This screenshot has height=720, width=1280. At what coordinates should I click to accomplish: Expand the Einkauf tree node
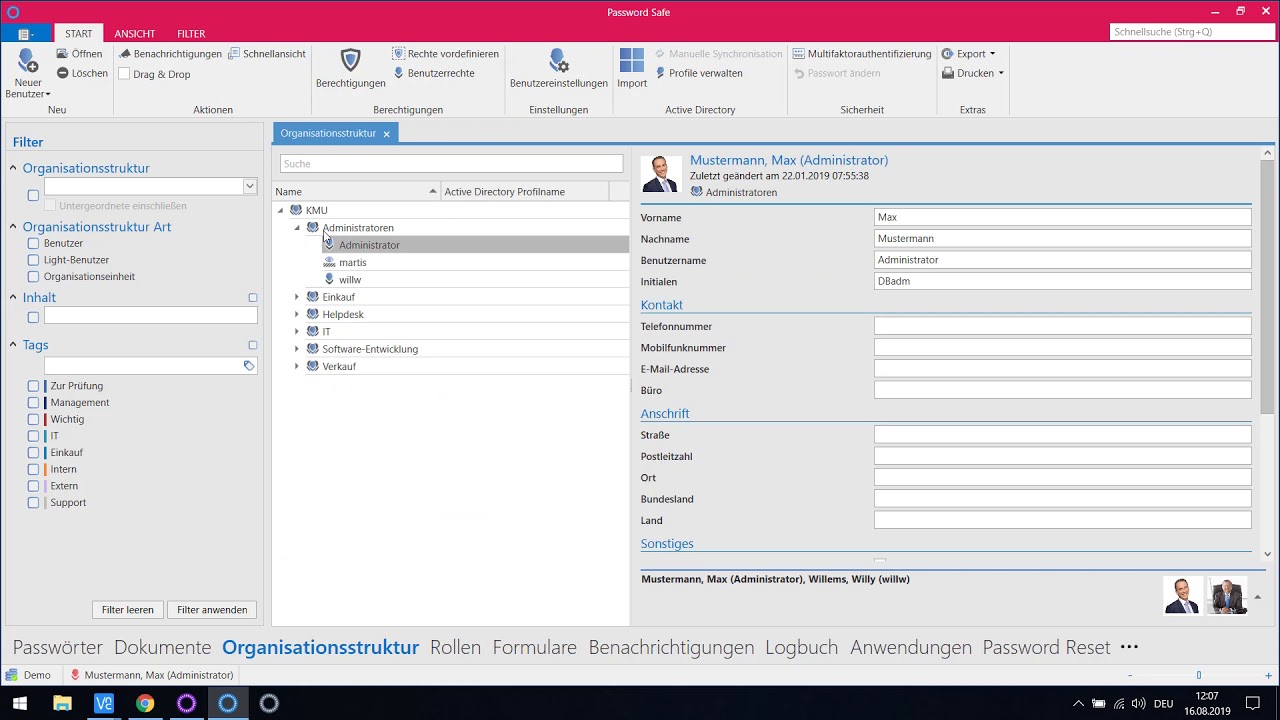[297, 297]
